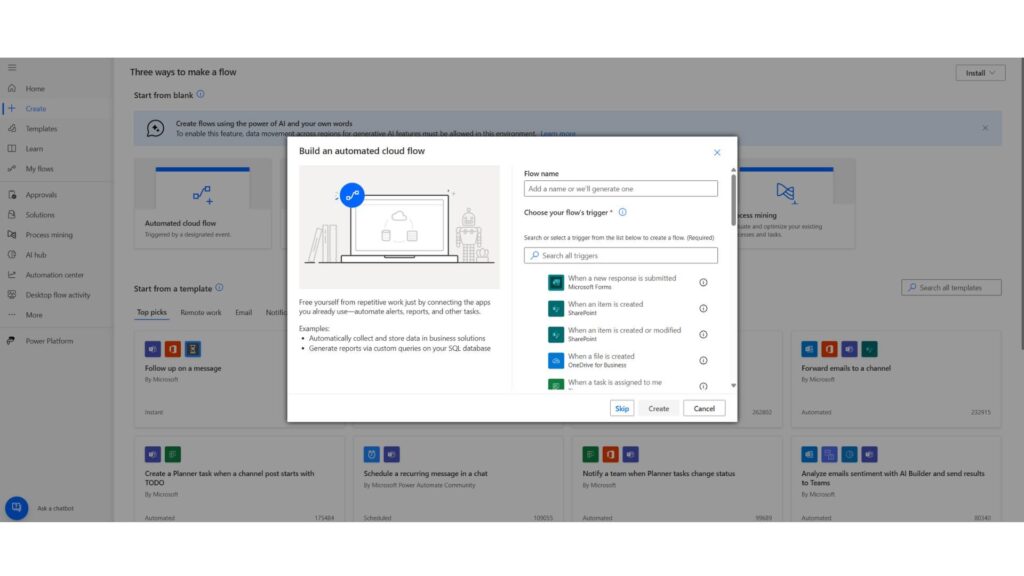Image resolution: width=1024 pixels, height=576 pixels.
Task: Select When a new response is submitted trigger
Action: point(620,282)
